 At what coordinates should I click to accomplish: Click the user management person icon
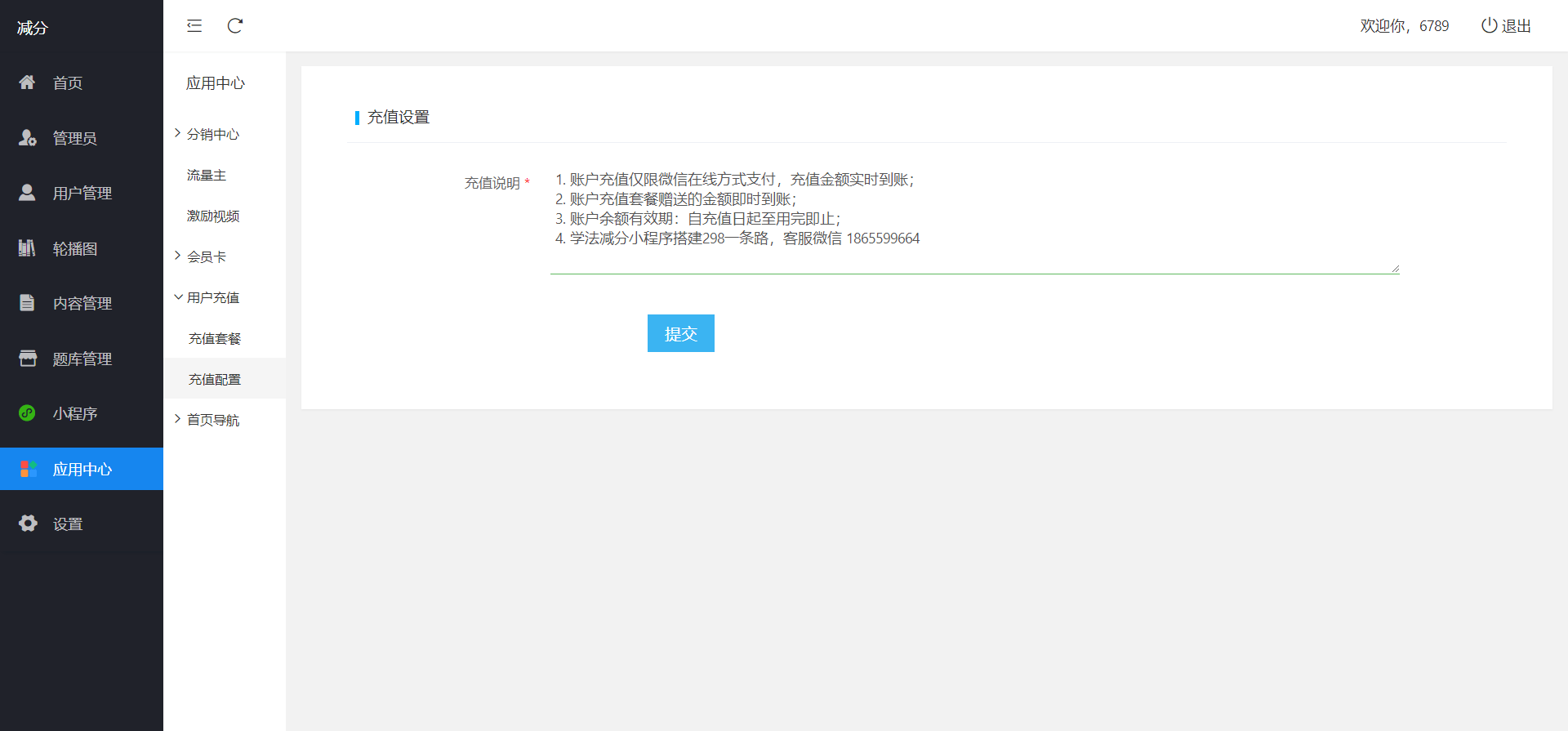27,193
